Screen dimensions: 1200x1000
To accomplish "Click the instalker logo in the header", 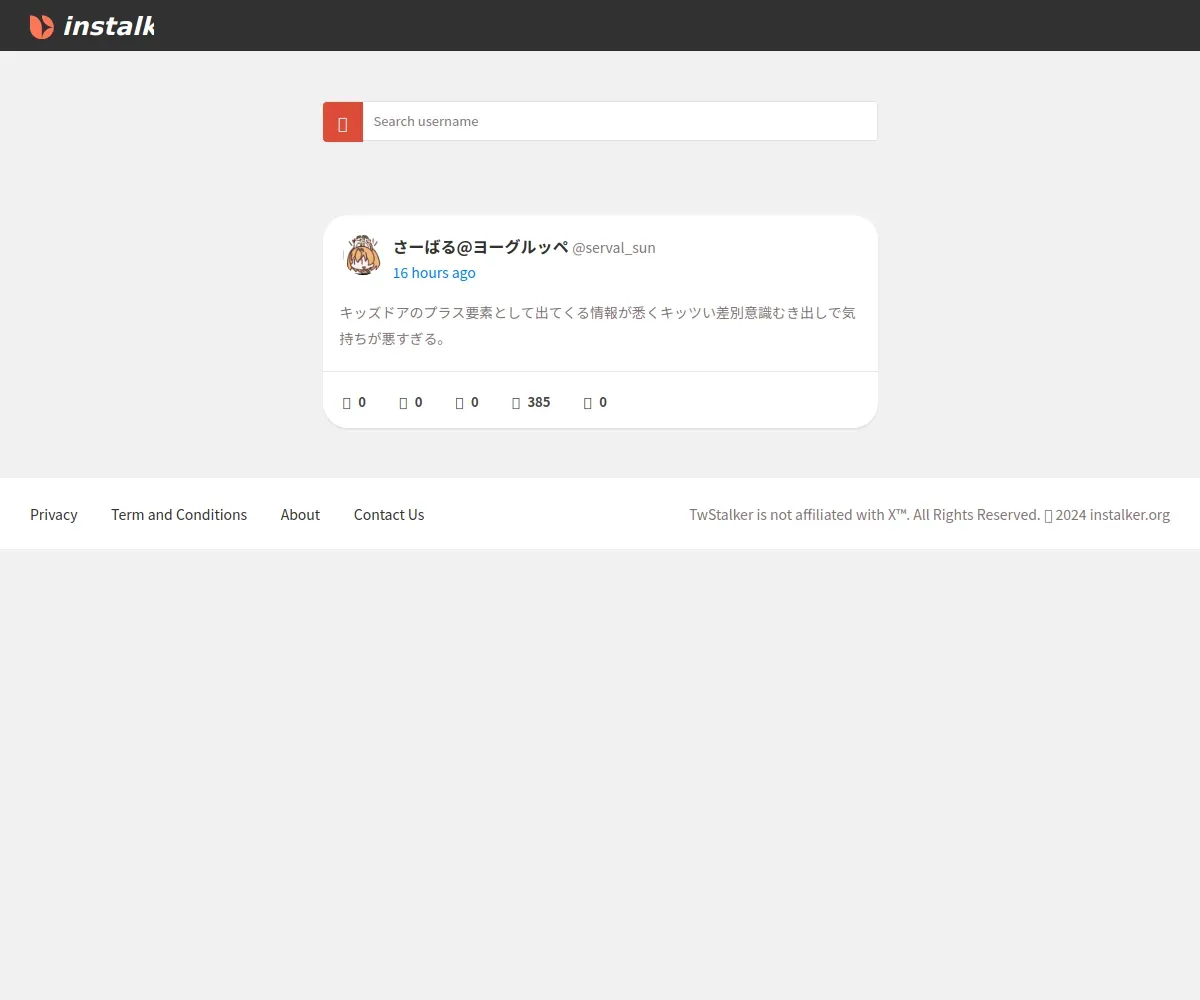I will 91,26.
